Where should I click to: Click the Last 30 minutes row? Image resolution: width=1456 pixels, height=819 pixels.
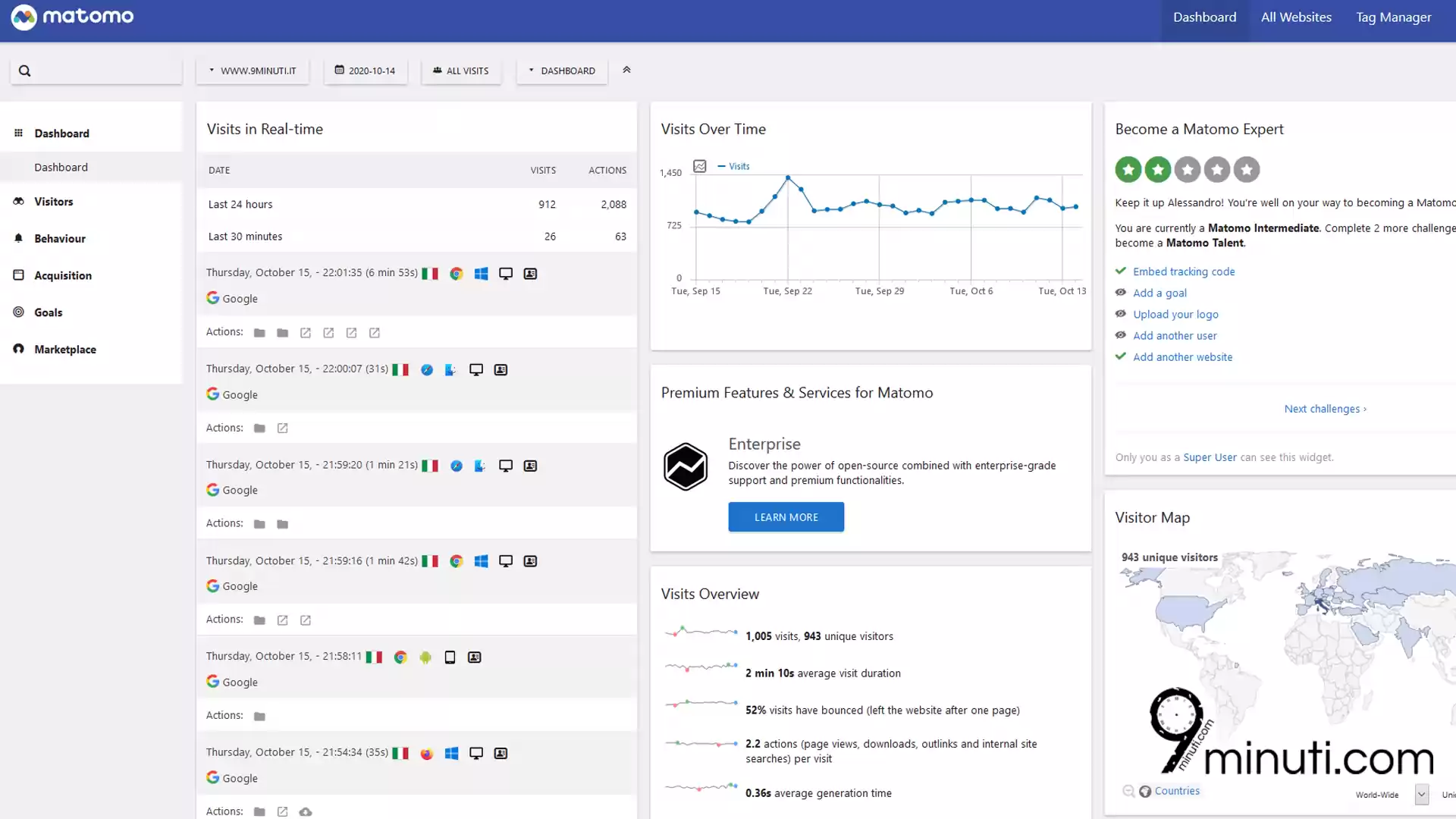coord(416,237)
